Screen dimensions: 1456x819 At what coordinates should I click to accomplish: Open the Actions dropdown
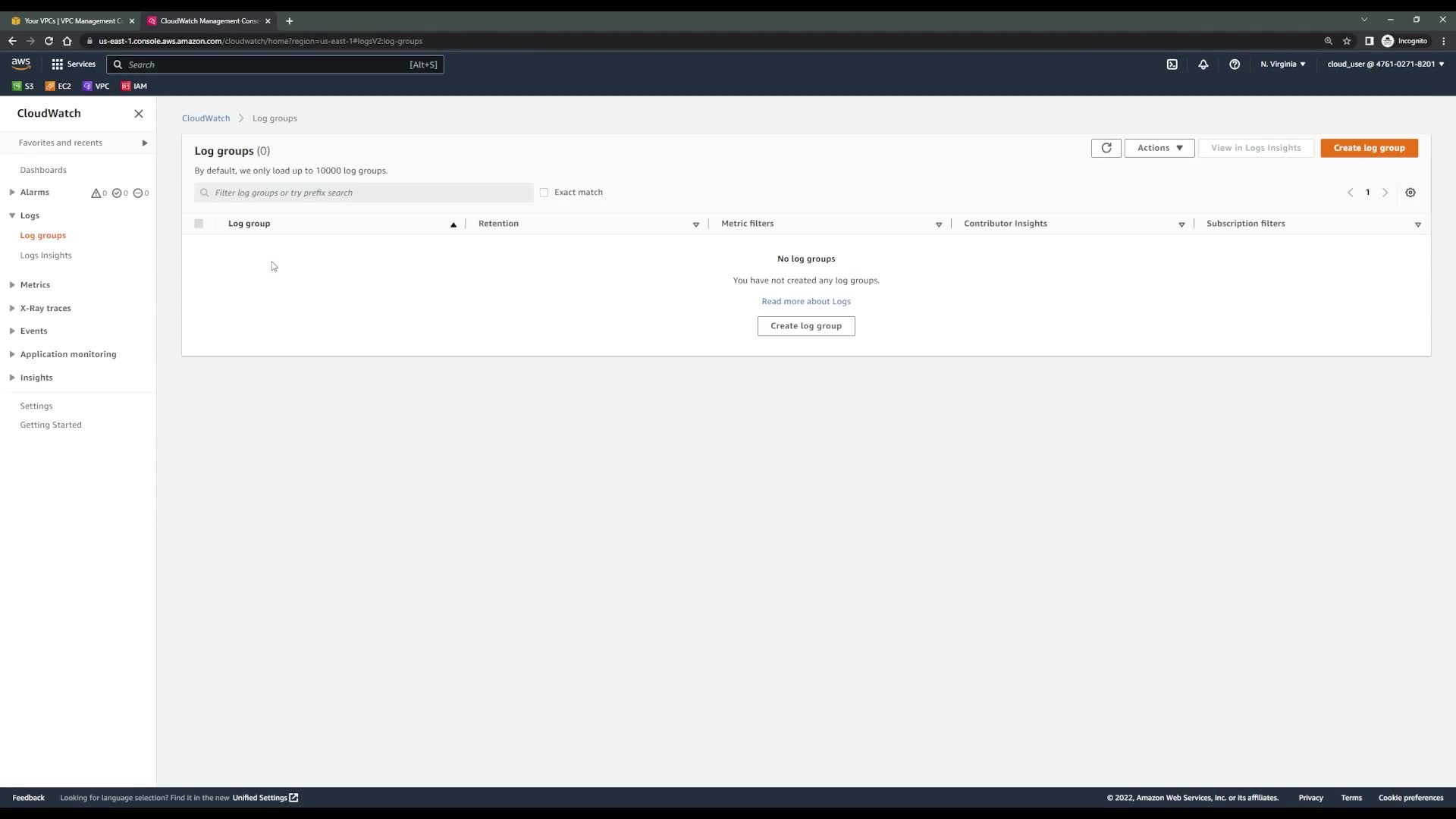1159,148
